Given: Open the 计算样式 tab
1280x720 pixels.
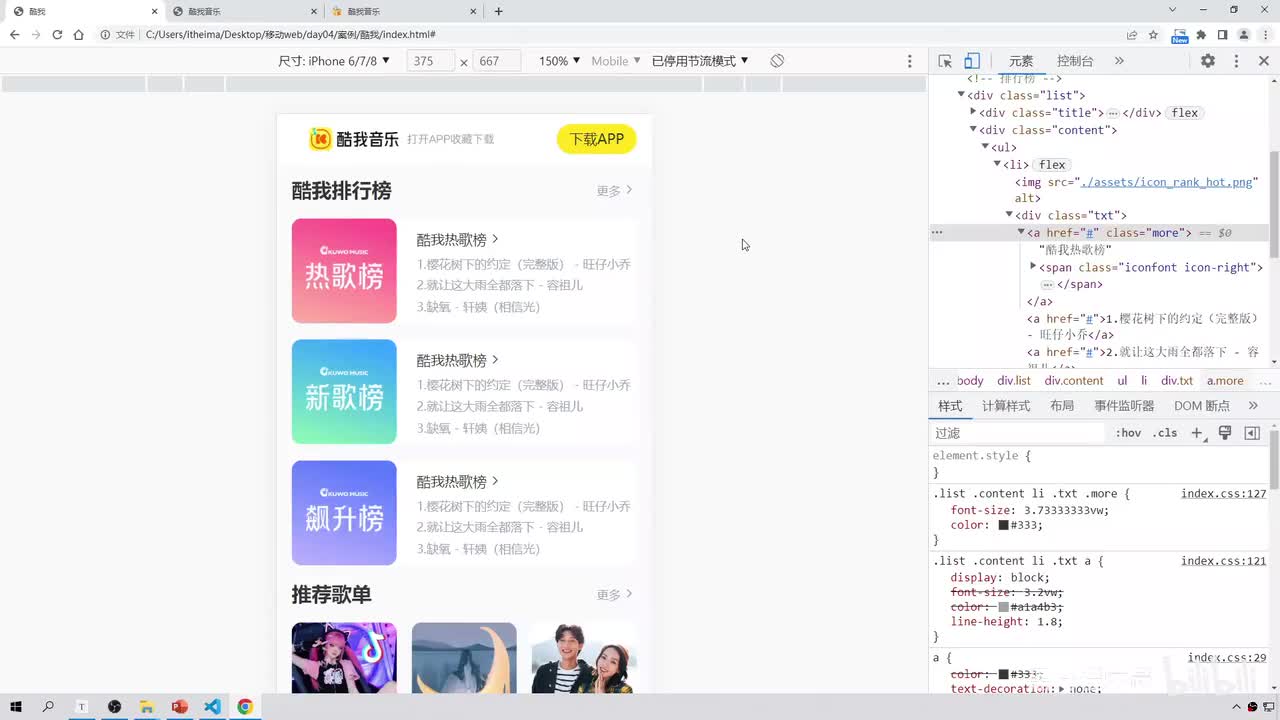Looking at the screenshot, I should point(1006,406).
